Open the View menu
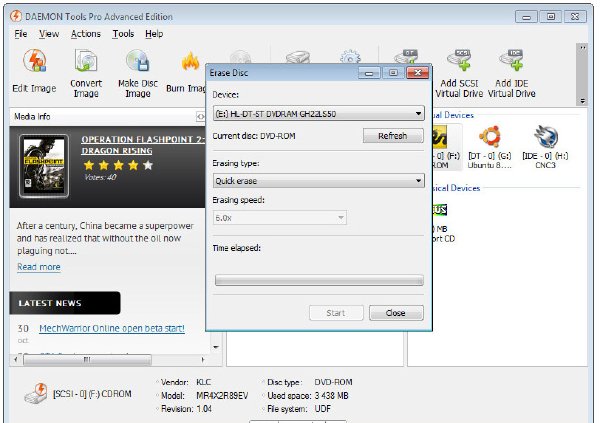The width and height of the screenshot is (600, 423). (49, 34)
